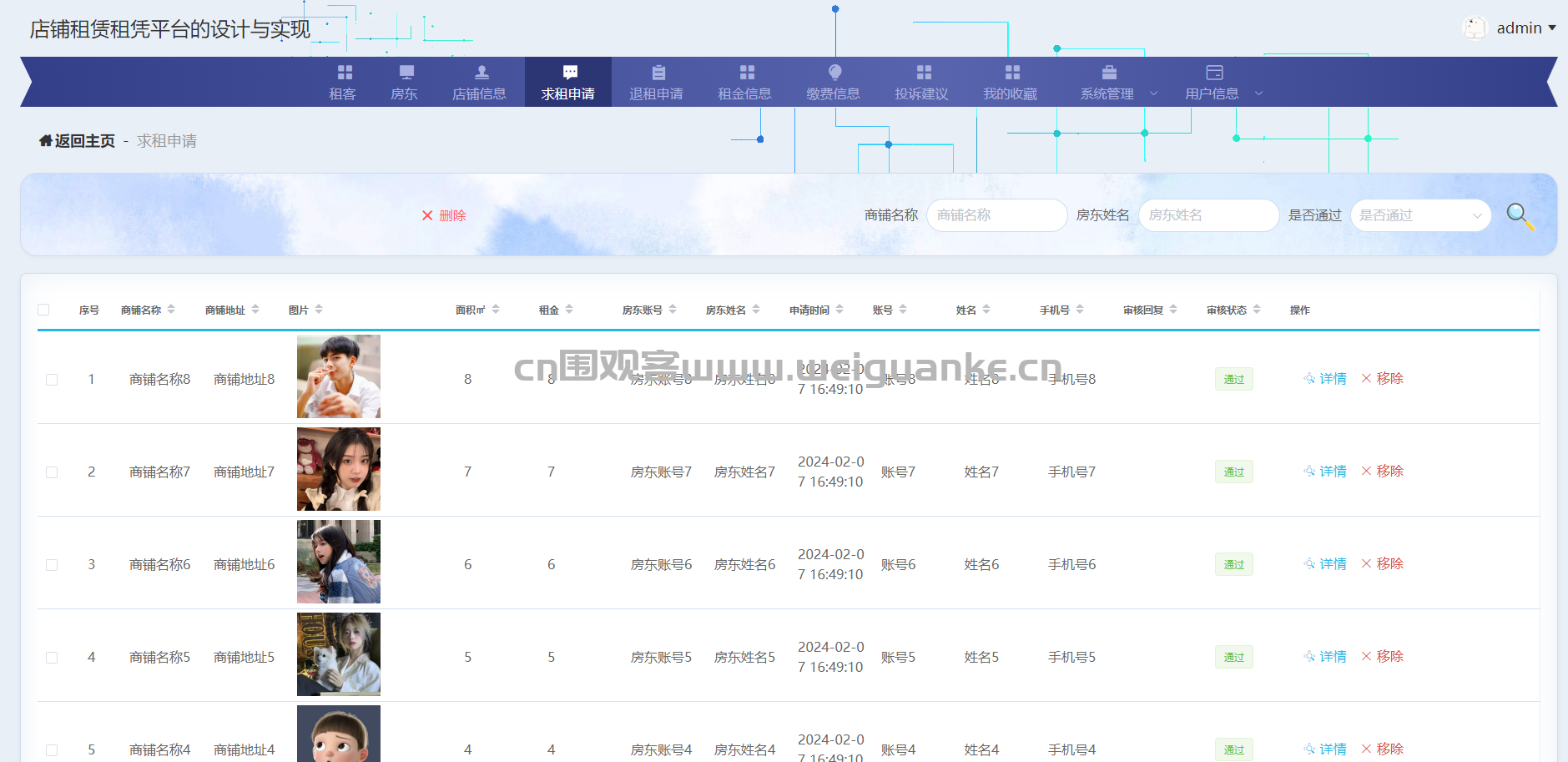Open the 是否通过 dropdown

point(1420,215)
